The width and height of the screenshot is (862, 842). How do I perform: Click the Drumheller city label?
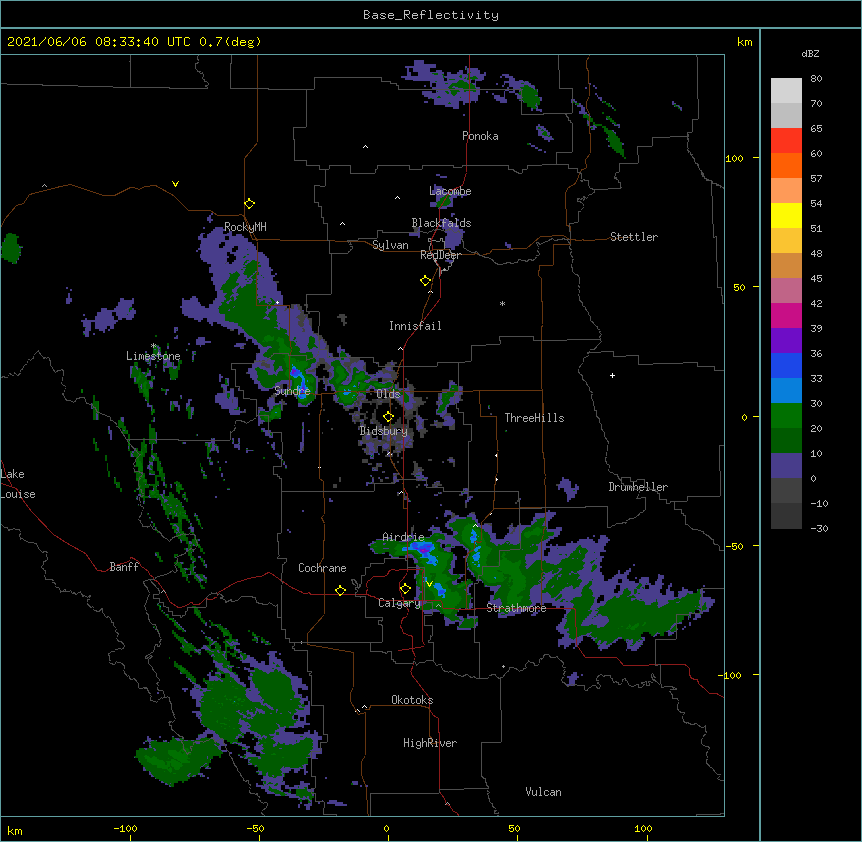pyautogui.click(x=638, y=487)
